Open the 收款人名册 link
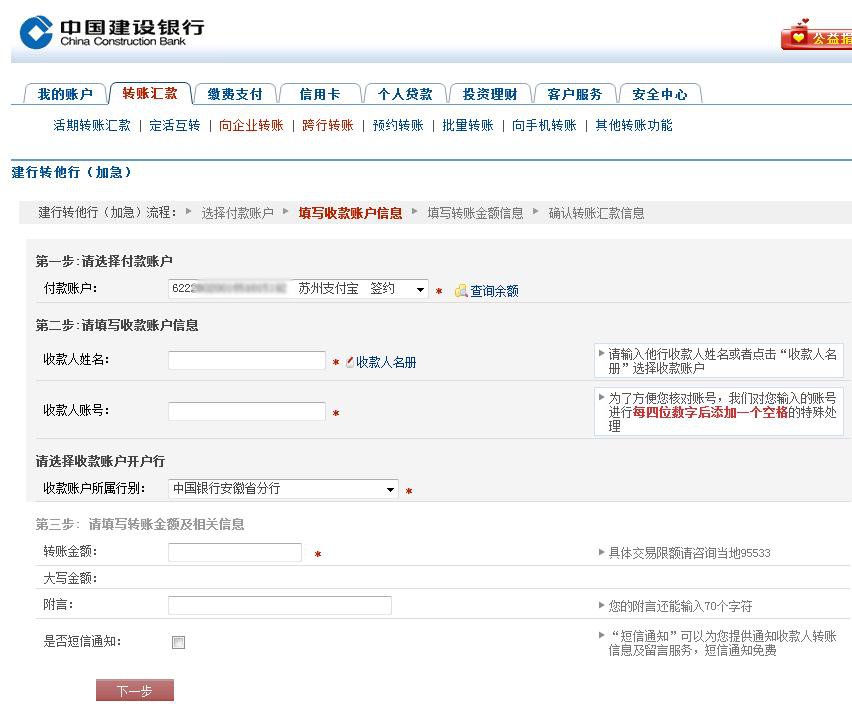The image size is (852, 714). tap(386, 362)
